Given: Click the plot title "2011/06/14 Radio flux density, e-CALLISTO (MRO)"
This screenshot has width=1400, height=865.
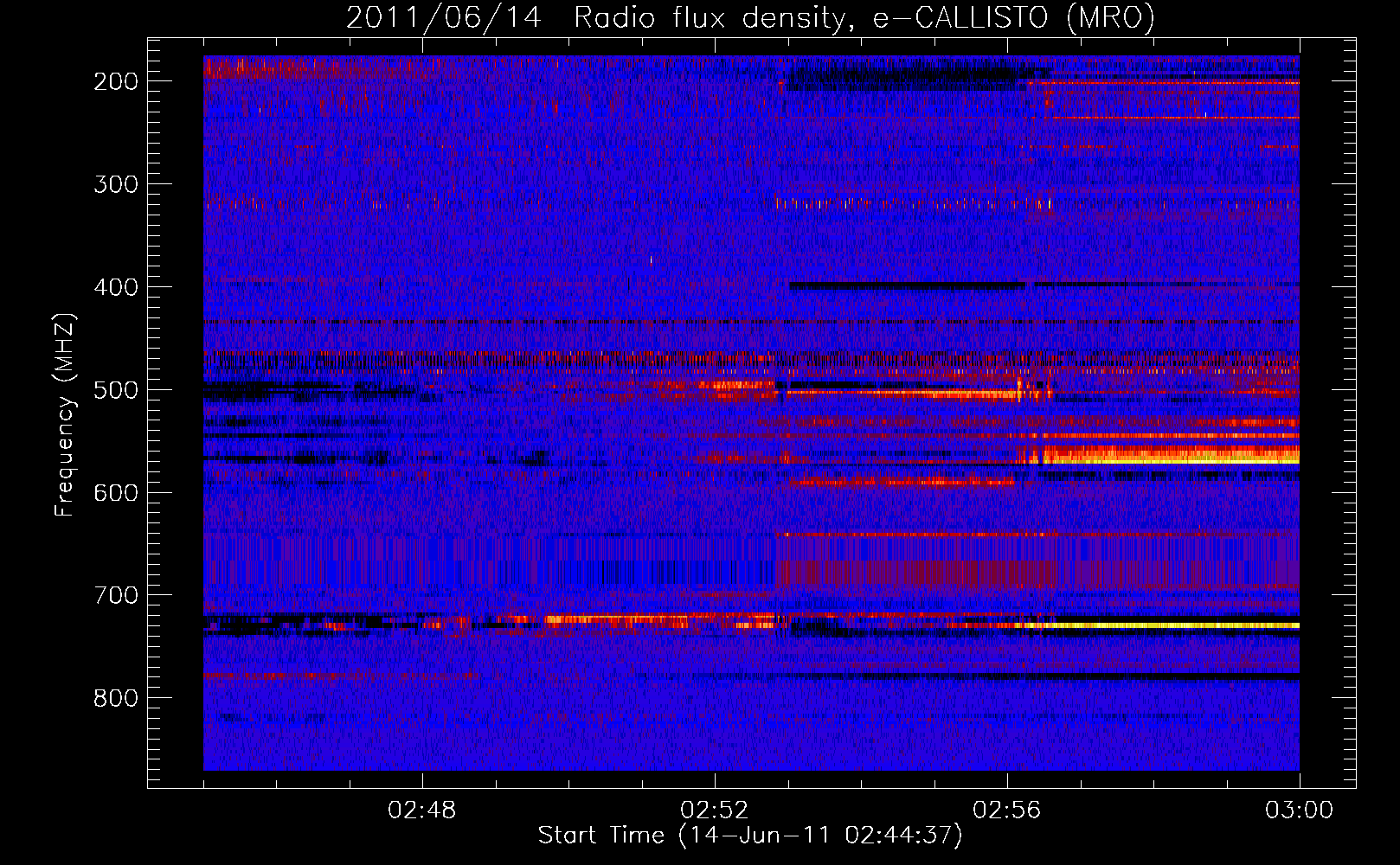Looking at the screenshot, I should (x=750, y=17).
